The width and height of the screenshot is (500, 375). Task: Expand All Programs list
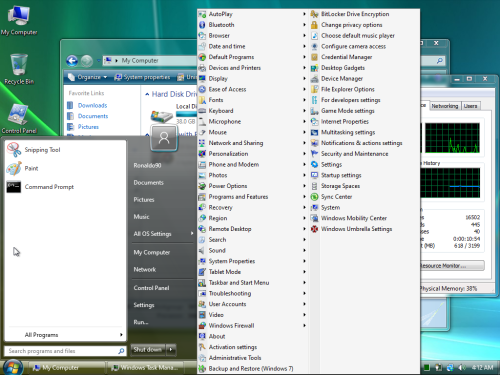pyautogui.click(x=66, y=335)
